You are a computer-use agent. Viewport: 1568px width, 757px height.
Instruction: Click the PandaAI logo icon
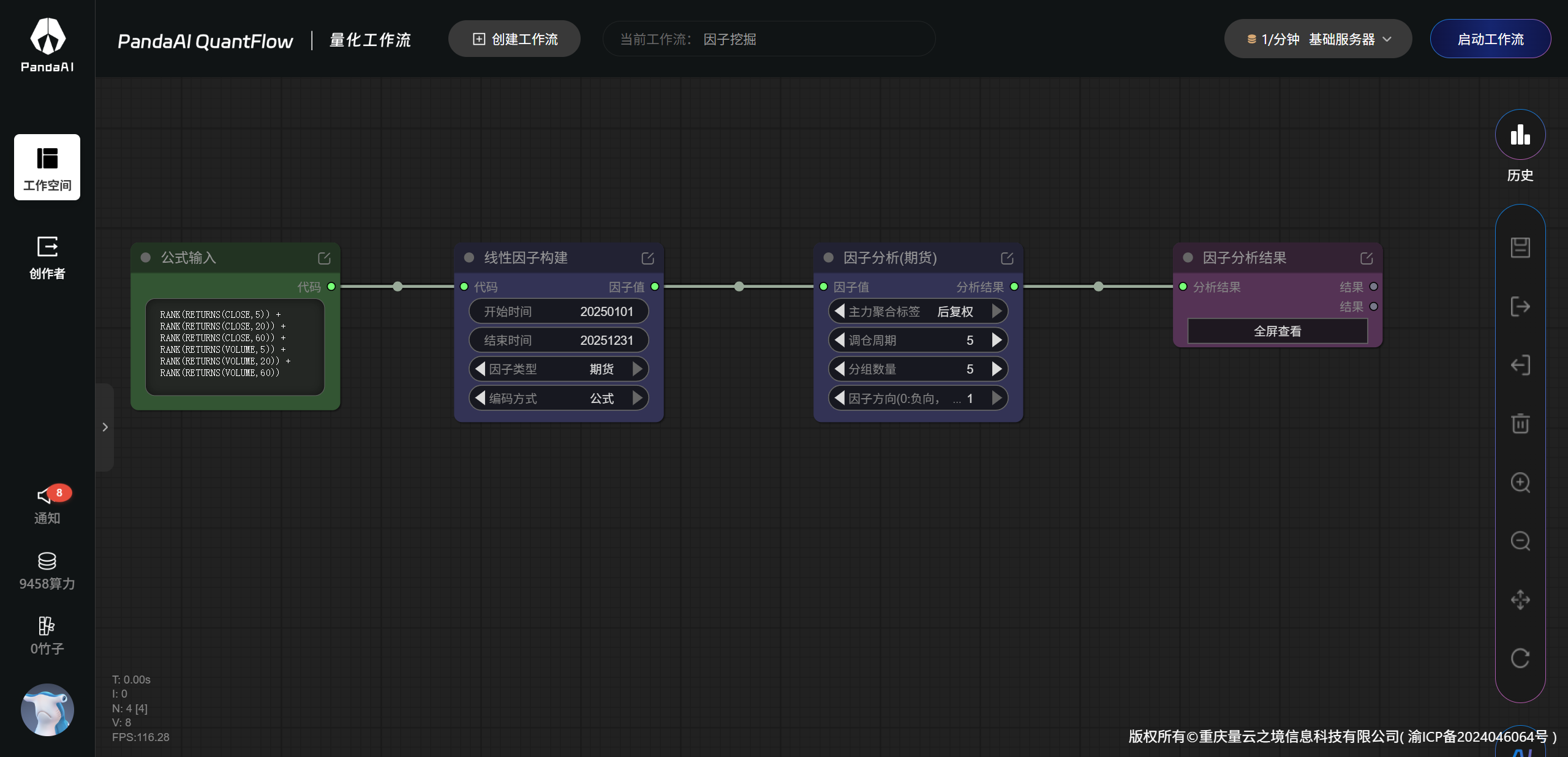(x=47, y=44)
